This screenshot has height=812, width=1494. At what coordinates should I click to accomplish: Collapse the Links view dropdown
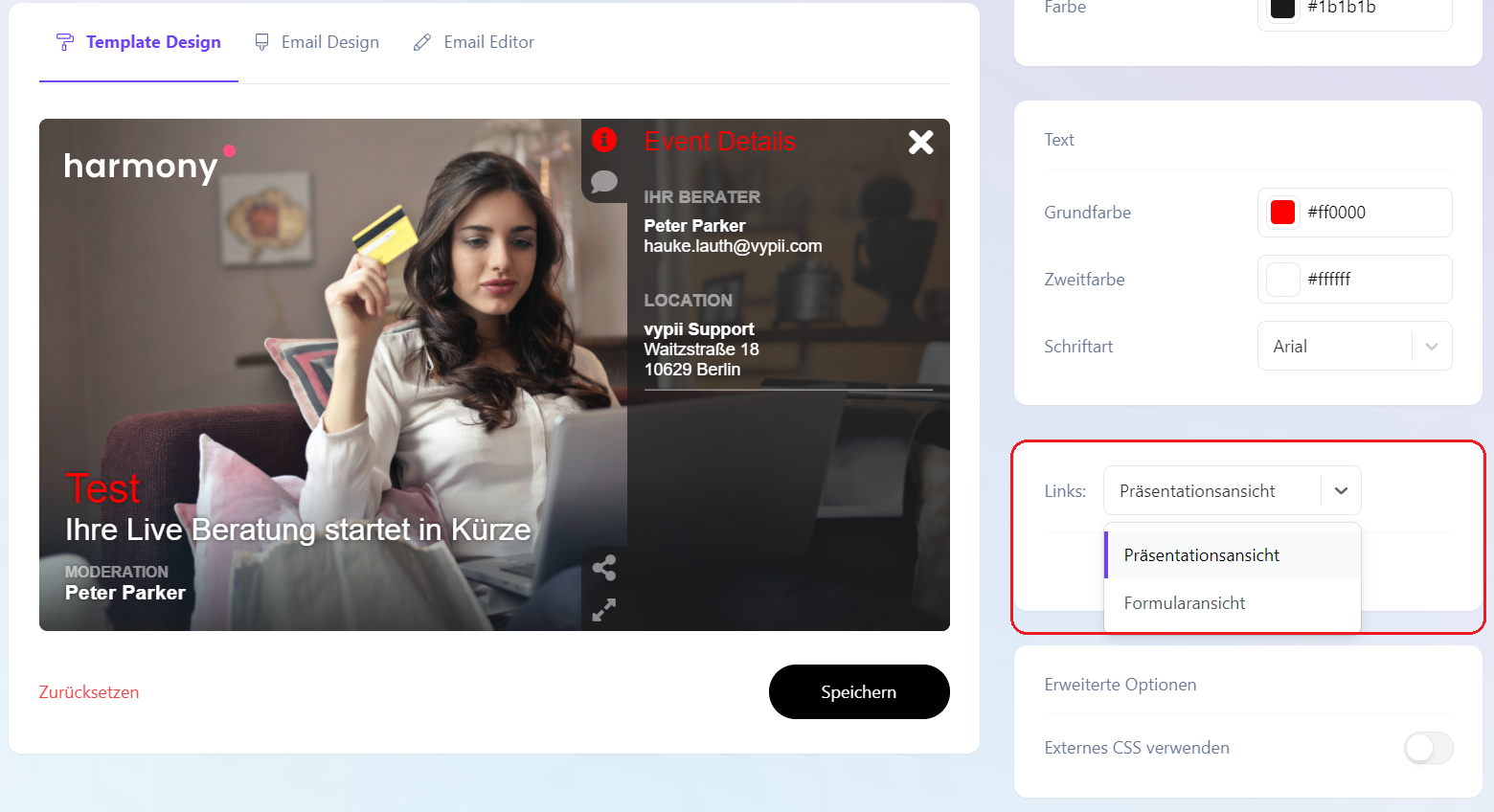click(1341, 491)
